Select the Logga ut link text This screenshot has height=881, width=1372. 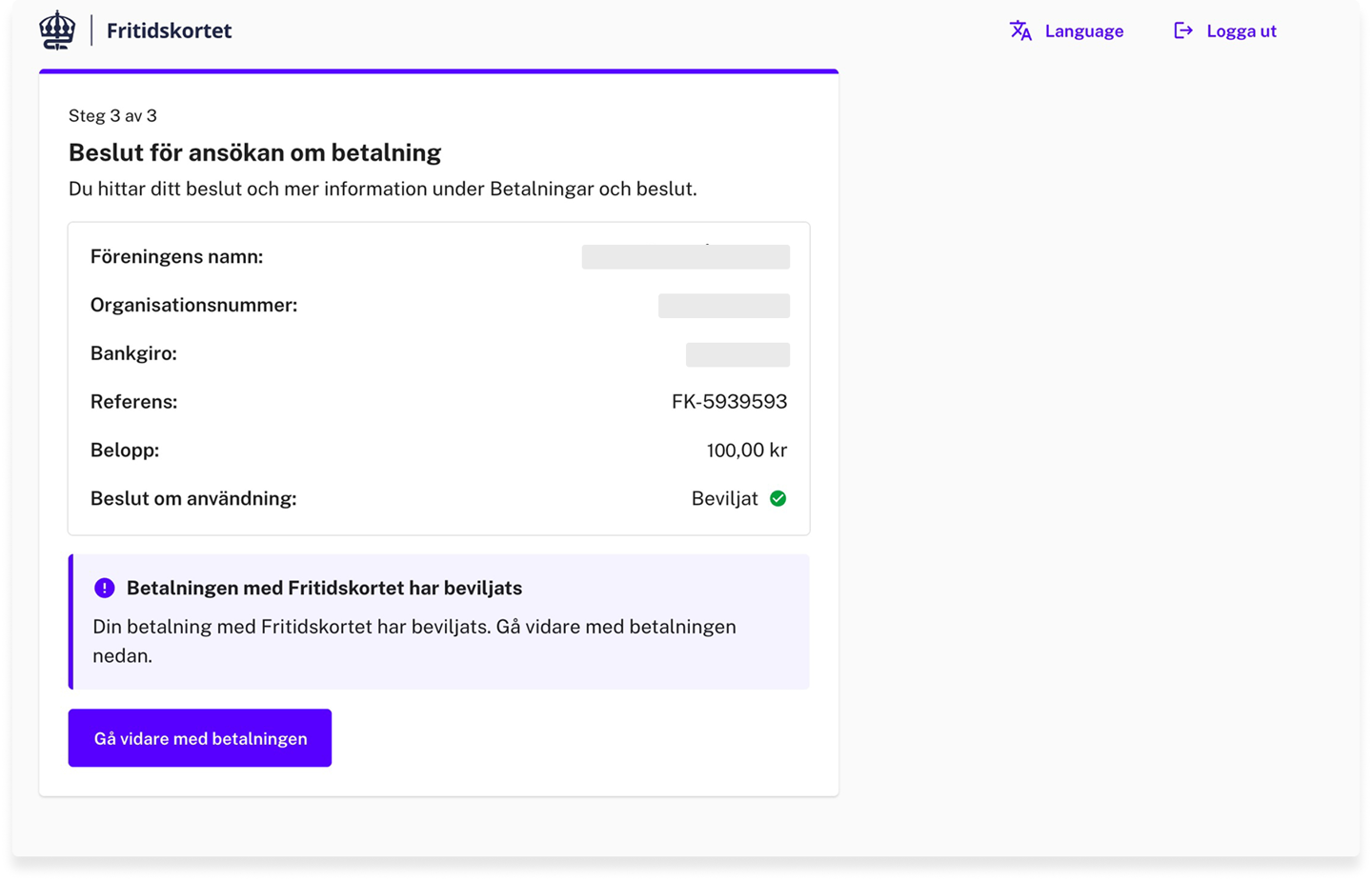(1241, 30)
